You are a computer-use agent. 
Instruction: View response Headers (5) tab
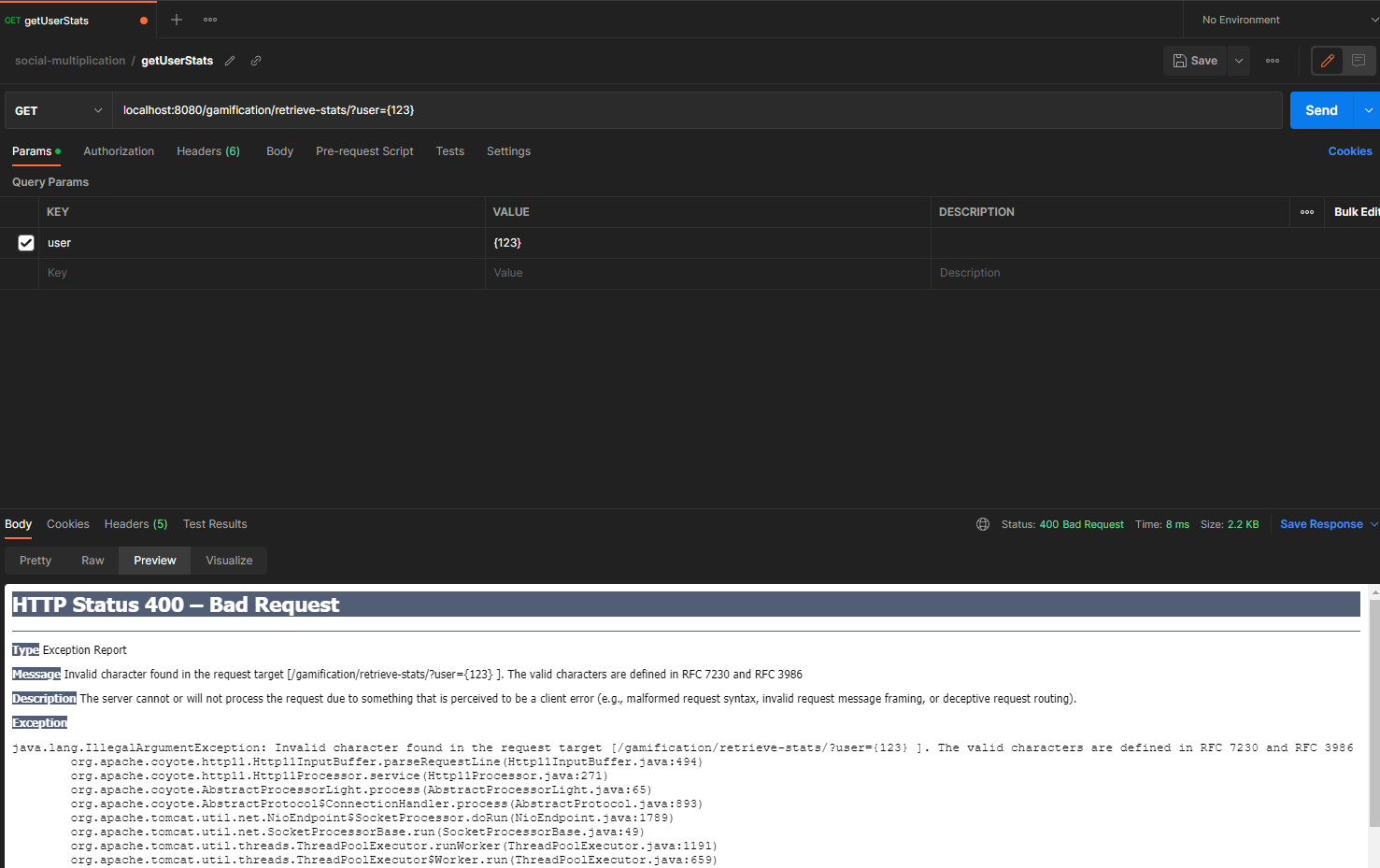pos(135,524)
